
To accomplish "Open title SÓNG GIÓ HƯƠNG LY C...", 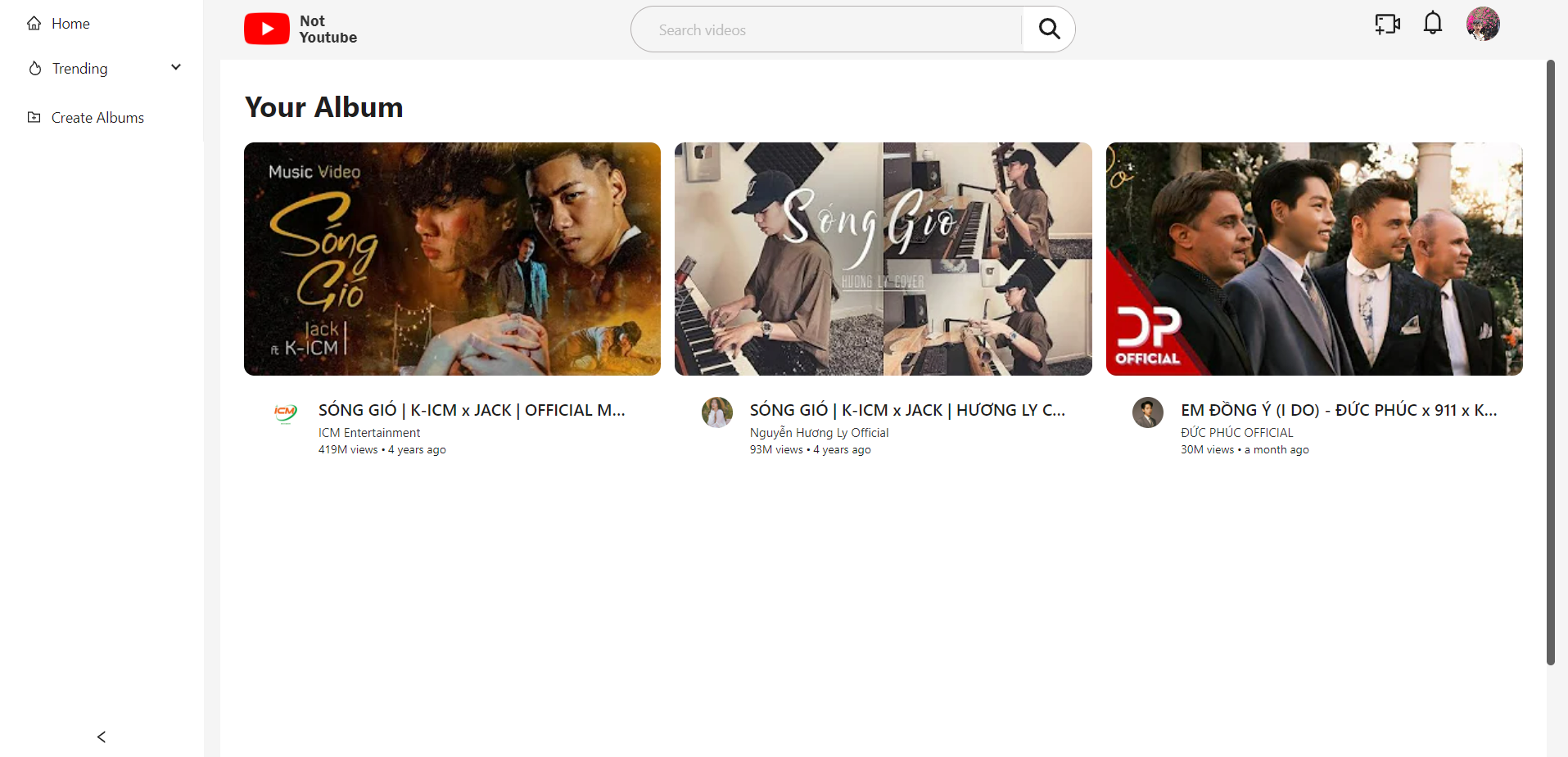I will point(907,410).
